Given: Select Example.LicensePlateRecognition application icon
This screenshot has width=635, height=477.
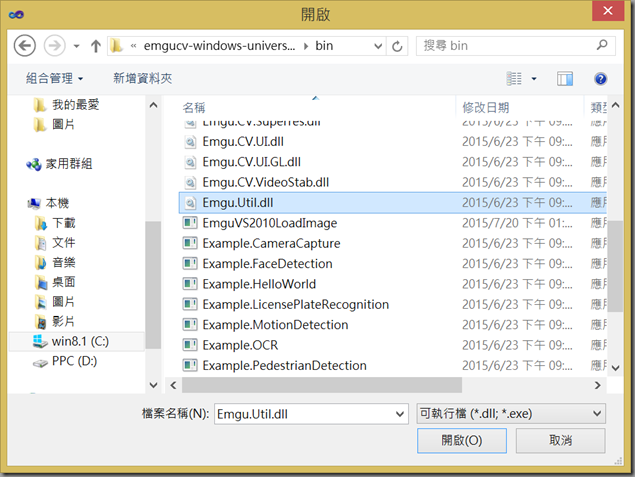Looking at the screenshot, I should [x=190, y=304].
